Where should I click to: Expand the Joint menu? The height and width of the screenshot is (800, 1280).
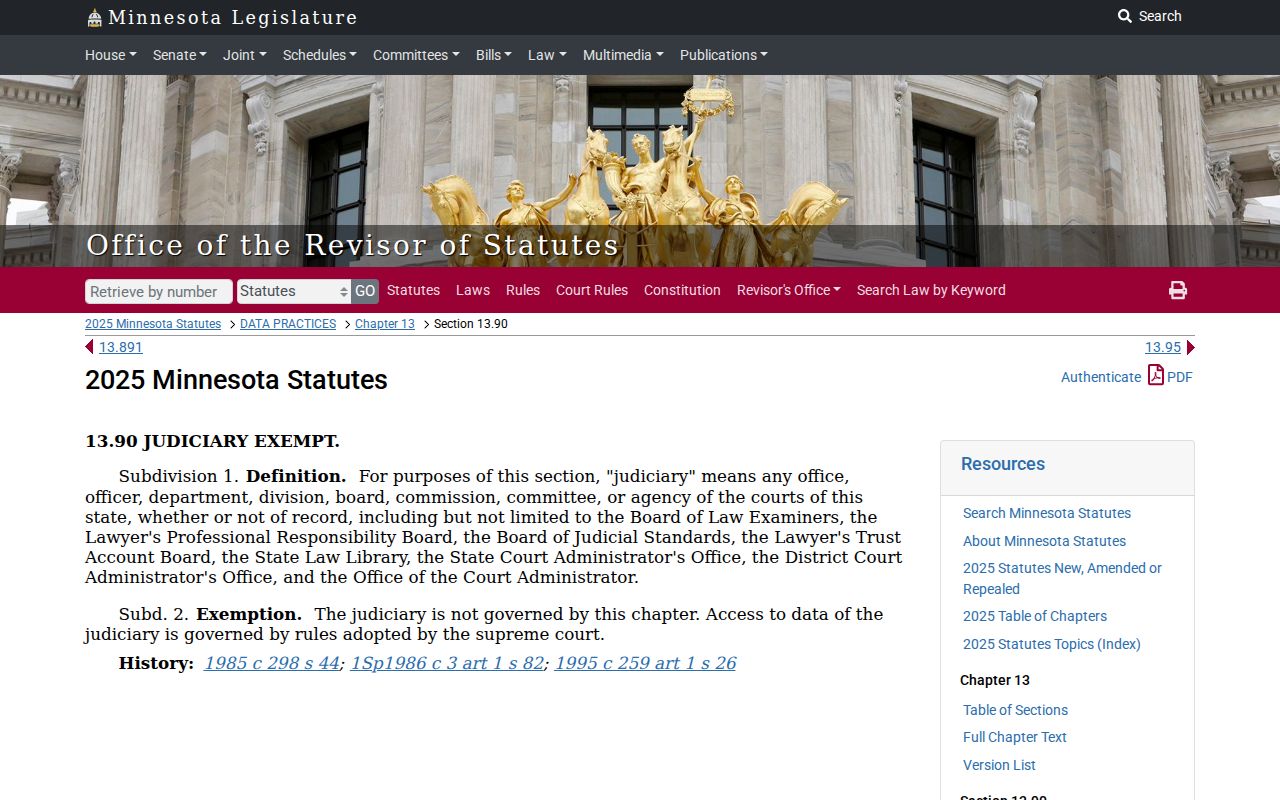tap(245, 55)
